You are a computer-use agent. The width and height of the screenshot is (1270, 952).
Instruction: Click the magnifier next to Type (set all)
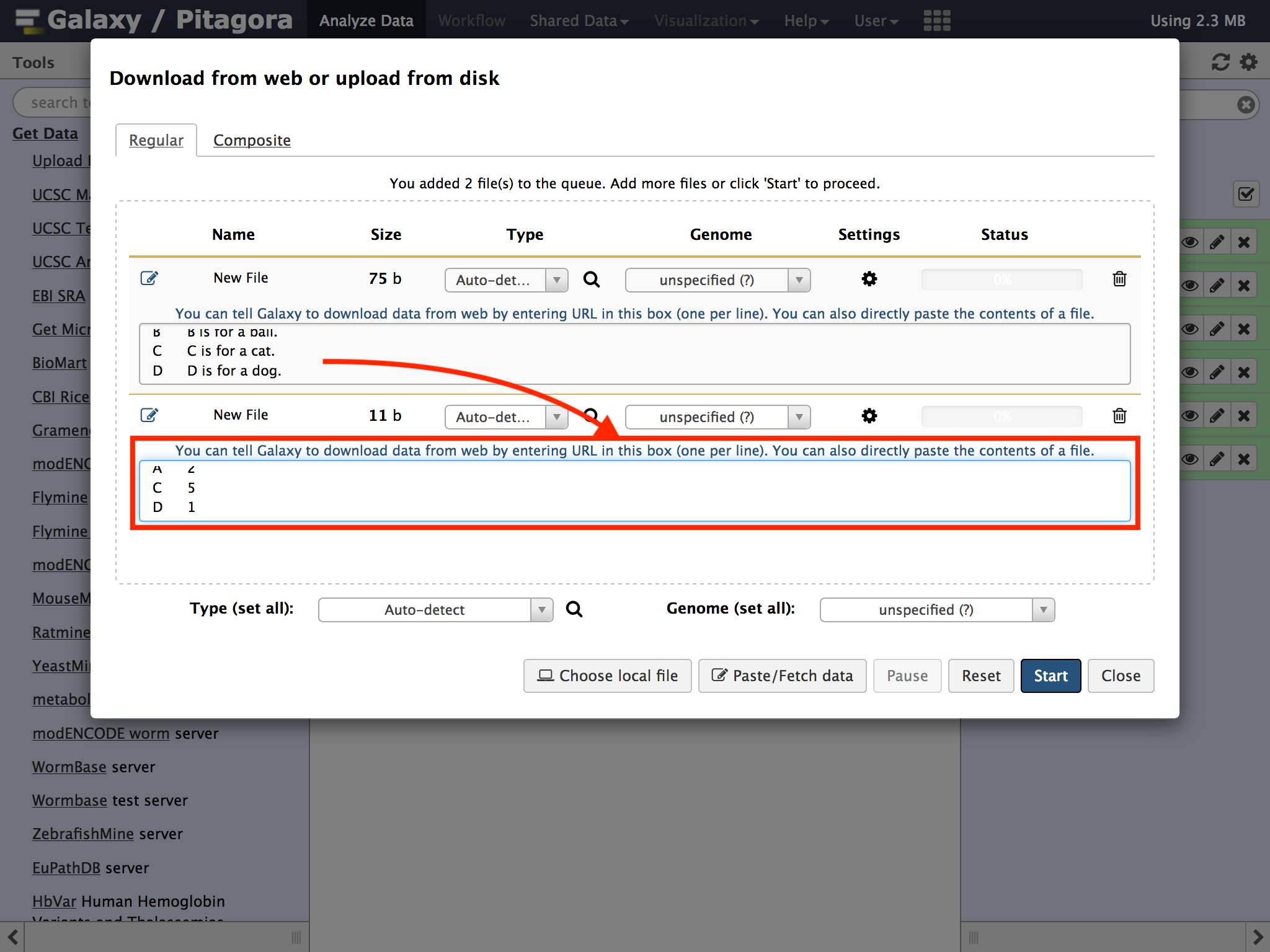coord(574,609)
